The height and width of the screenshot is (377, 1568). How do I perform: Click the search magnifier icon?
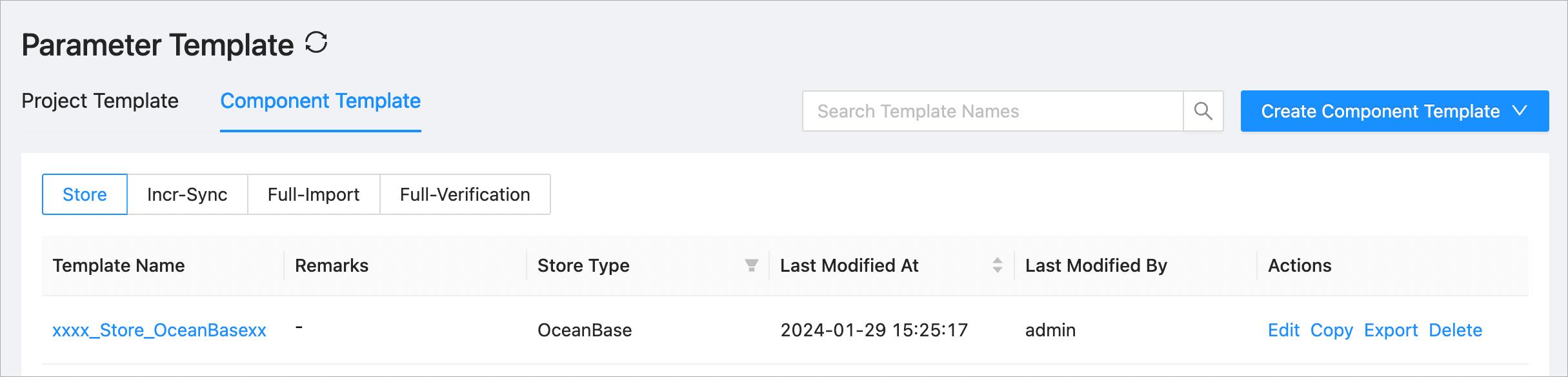(x=1203, y=111)
